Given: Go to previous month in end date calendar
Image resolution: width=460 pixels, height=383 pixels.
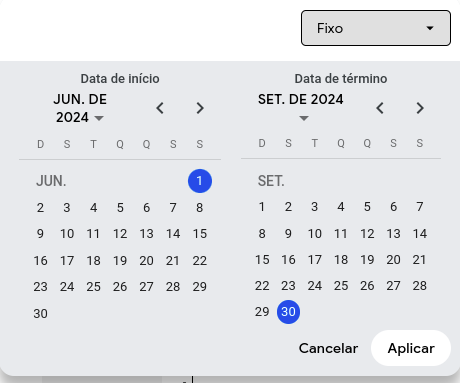Looking at the screenshot, I should 380,108.
